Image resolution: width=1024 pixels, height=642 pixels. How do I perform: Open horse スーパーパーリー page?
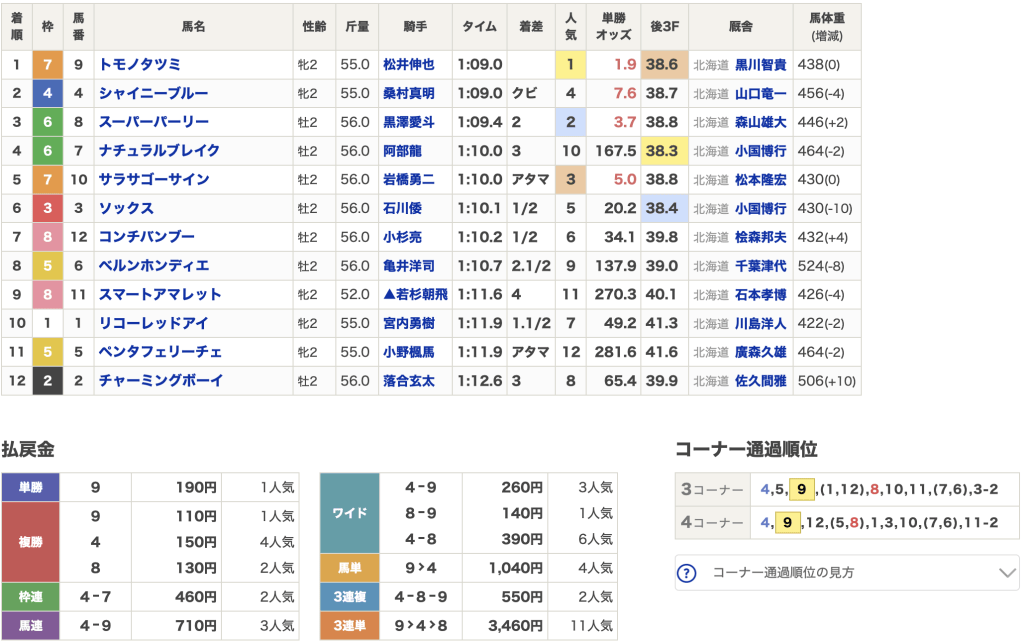[x=153, y=122]
